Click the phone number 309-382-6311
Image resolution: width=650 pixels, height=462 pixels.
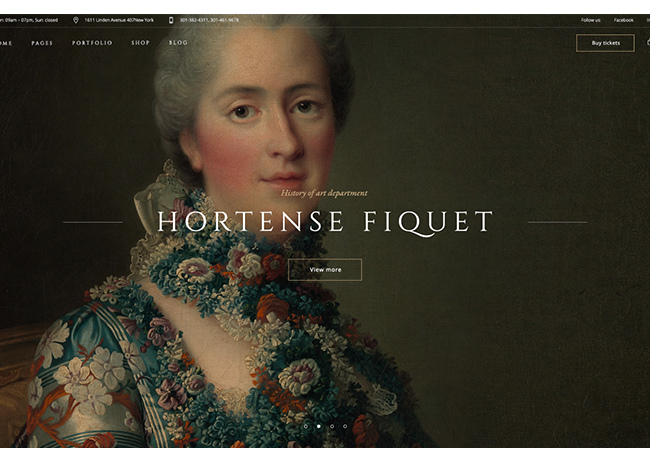click(x=193, y=20)
